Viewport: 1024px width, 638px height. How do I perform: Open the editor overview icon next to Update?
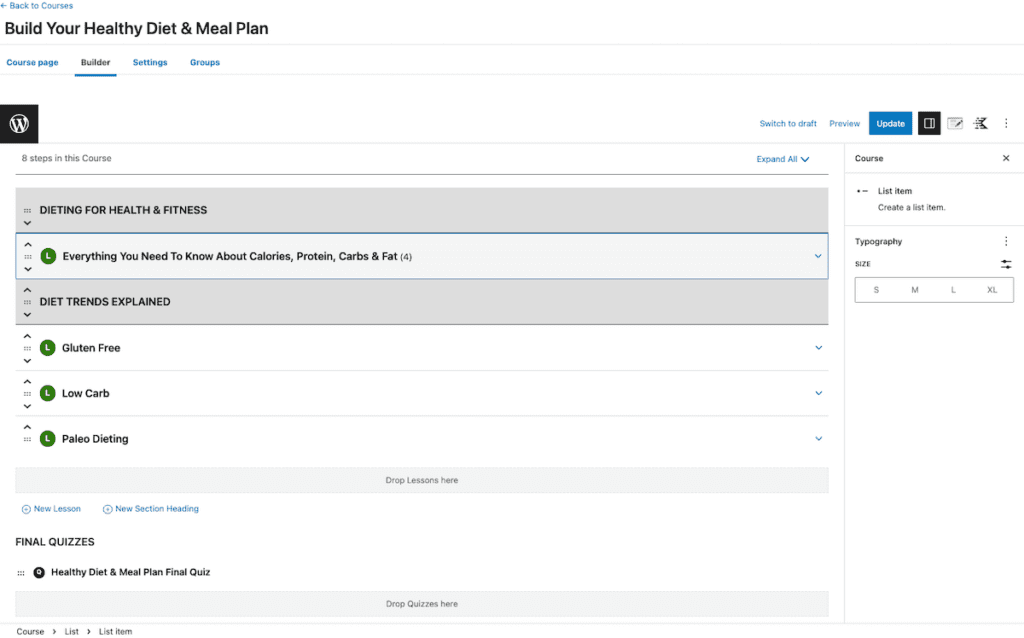pyautogui.click(x=955, y=123)
